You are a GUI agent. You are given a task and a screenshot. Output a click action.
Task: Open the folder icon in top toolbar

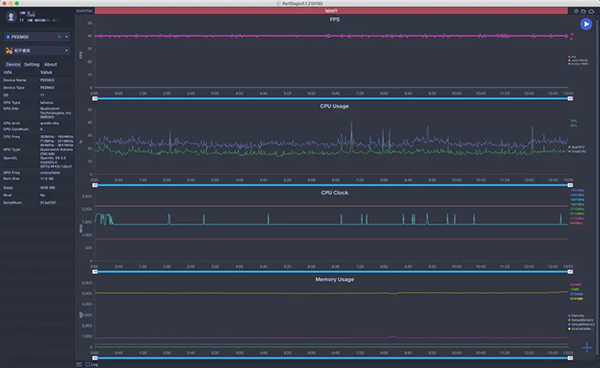583,11
